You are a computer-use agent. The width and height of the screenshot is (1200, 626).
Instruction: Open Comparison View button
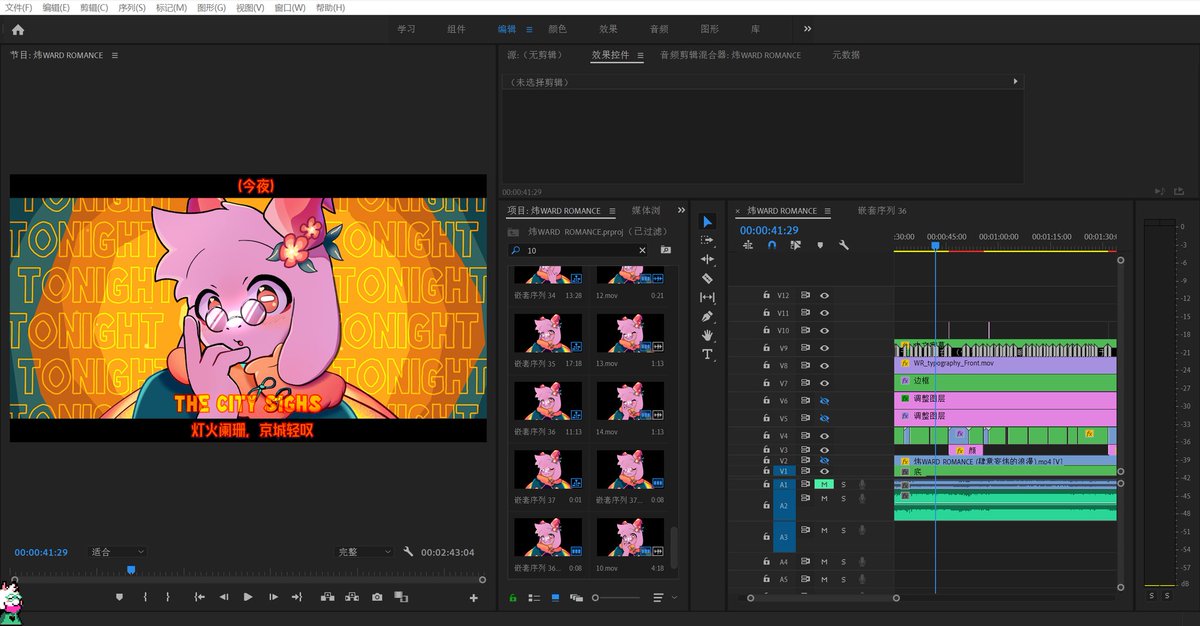[401, 597]
